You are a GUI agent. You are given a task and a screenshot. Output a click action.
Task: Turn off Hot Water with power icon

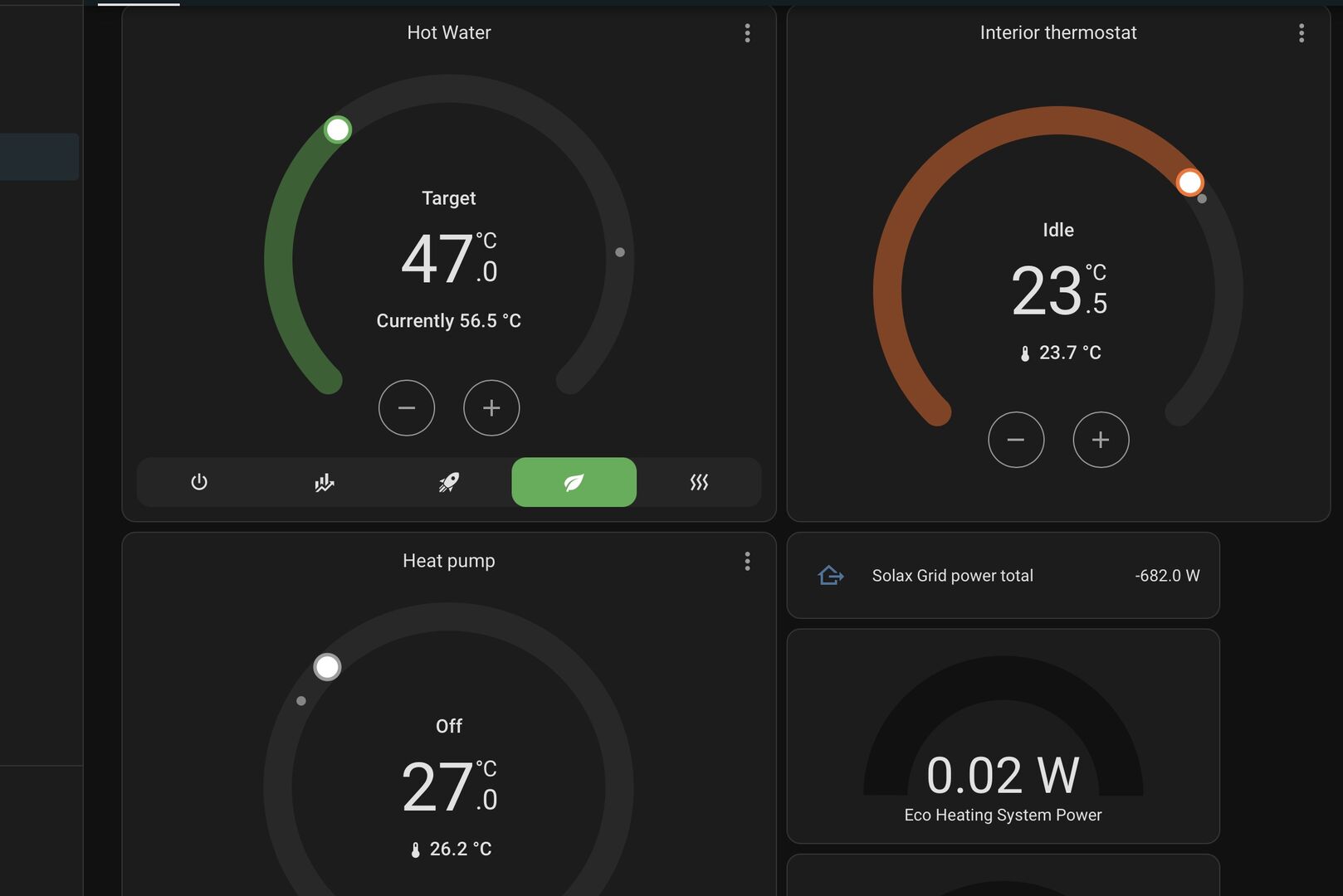coord(199,482)
